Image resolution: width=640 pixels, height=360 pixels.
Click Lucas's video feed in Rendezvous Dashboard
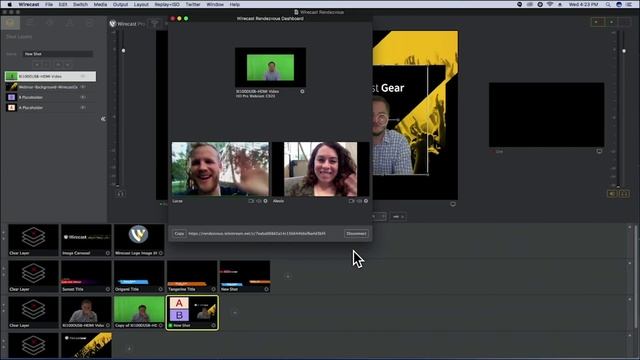click(220, 169)
